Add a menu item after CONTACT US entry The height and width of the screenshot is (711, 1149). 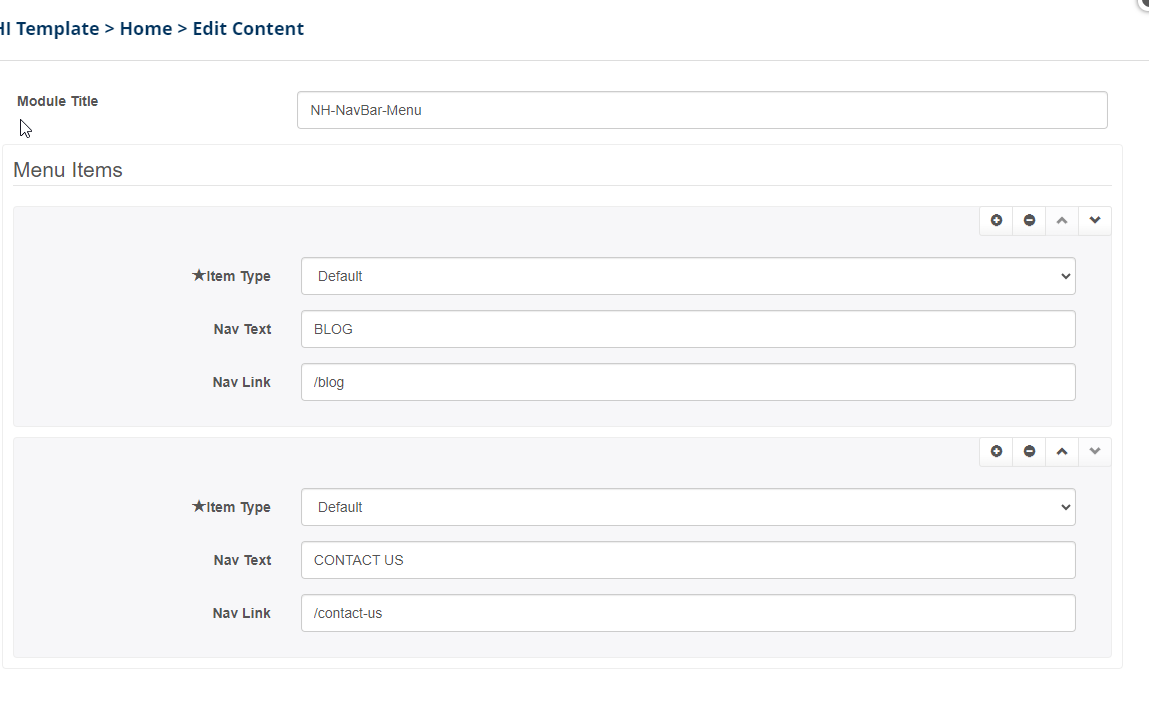(x=996, y=452)
